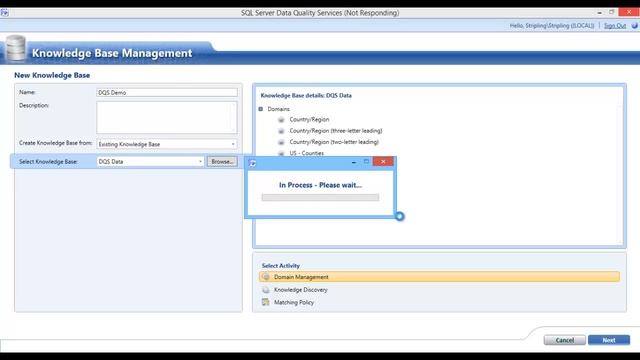
Task: Maximize the In Process dialog
Action: [366, 162]
